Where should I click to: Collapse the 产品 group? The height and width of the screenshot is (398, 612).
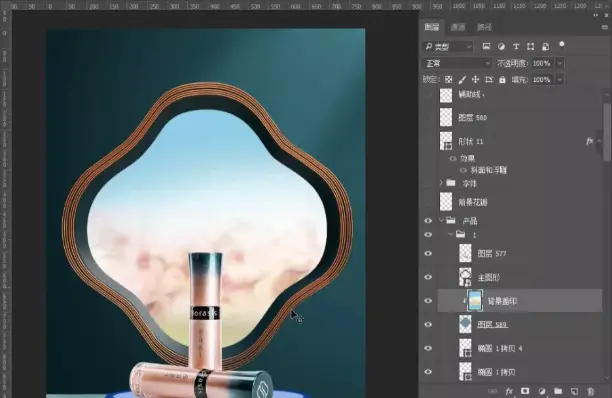(x=441, y=220)
